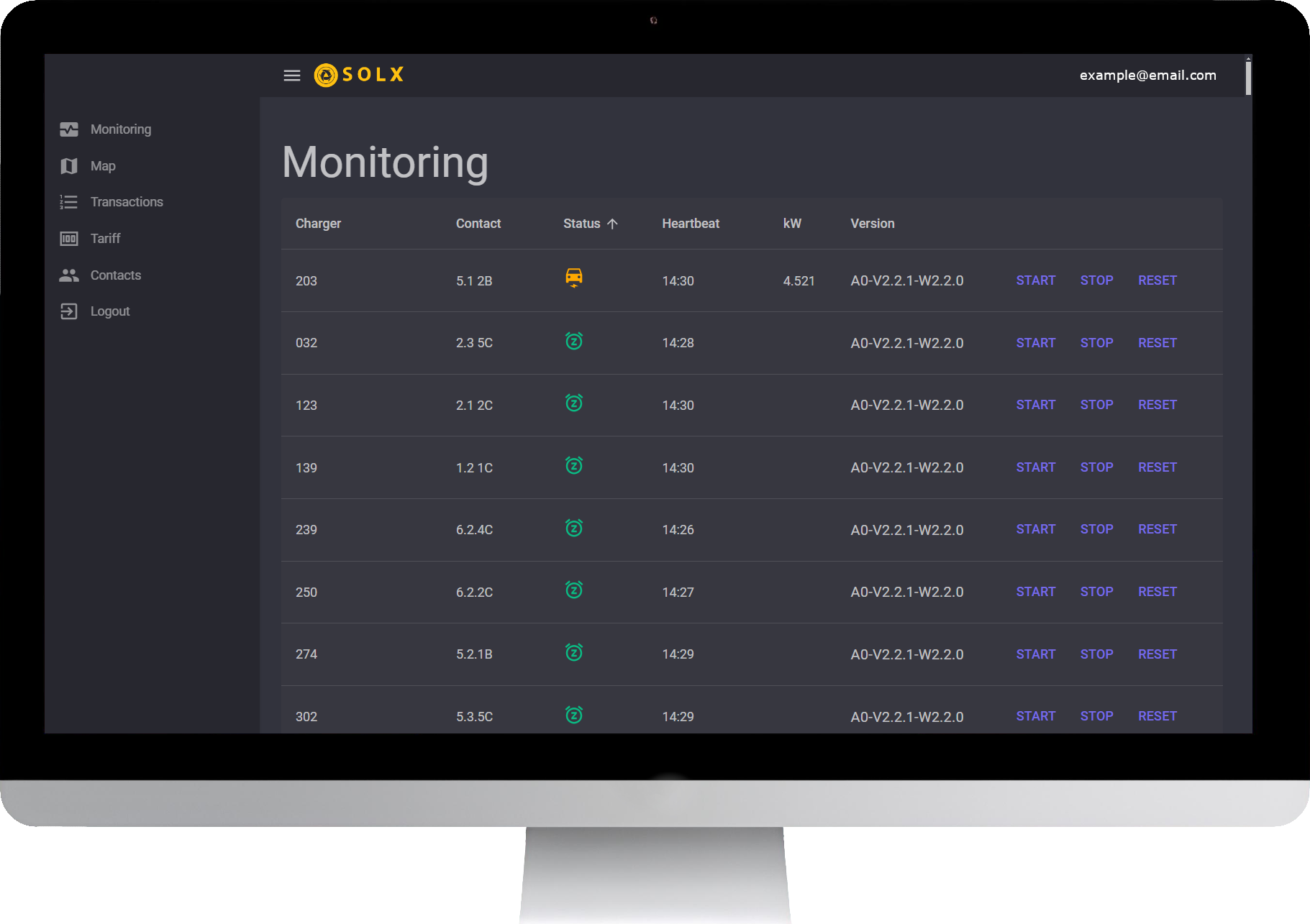The image size is (1310, 924).
Task: Click START for charger 203
Action: click(1036, 280)
